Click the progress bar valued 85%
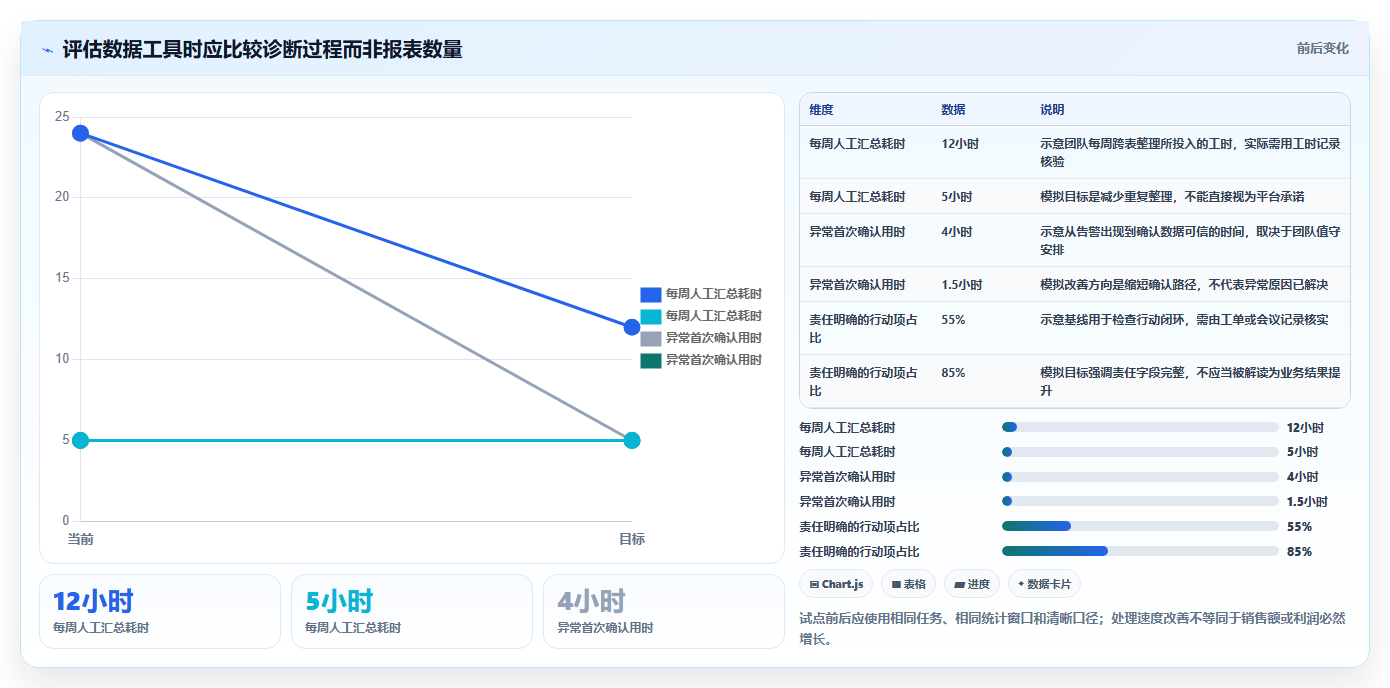 click(1140, 551)
